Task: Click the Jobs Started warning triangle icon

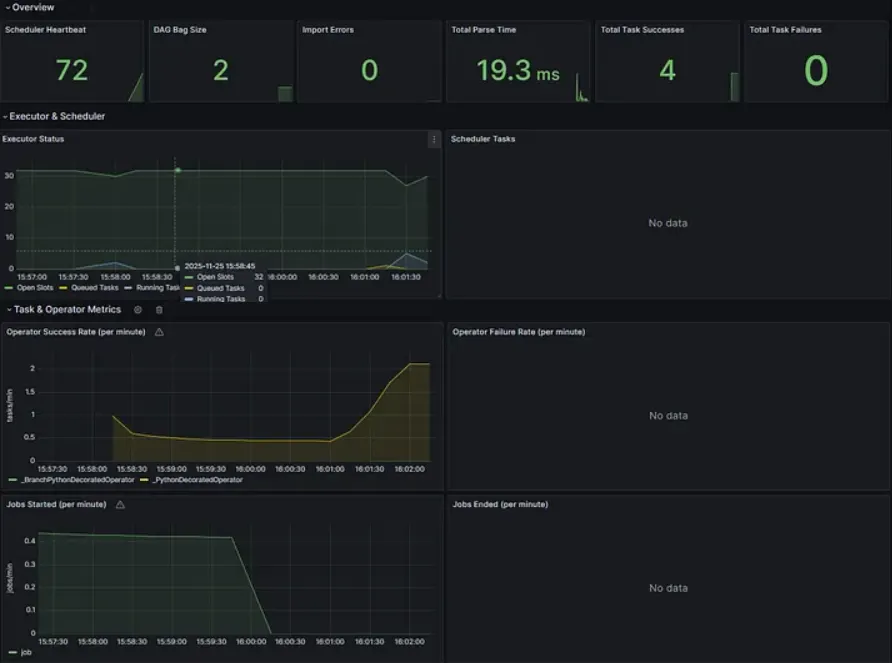Action: pyautogui.click(x=120, y=504)
